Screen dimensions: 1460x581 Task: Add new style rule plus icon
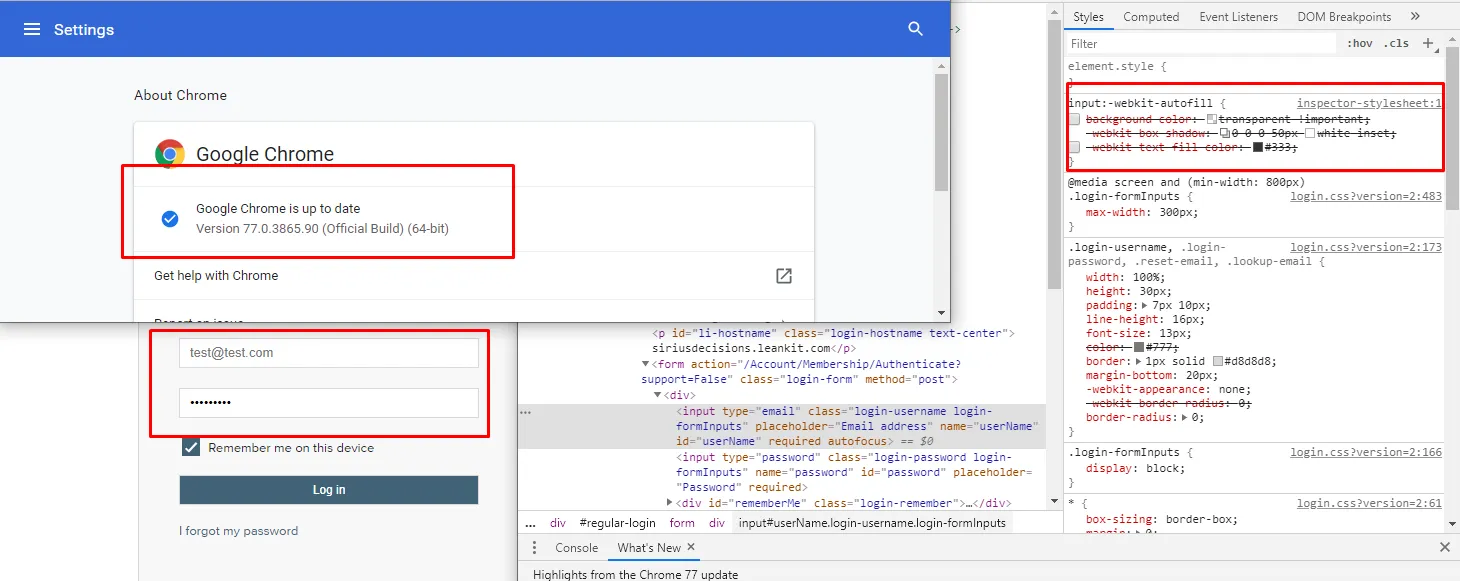1428,43
